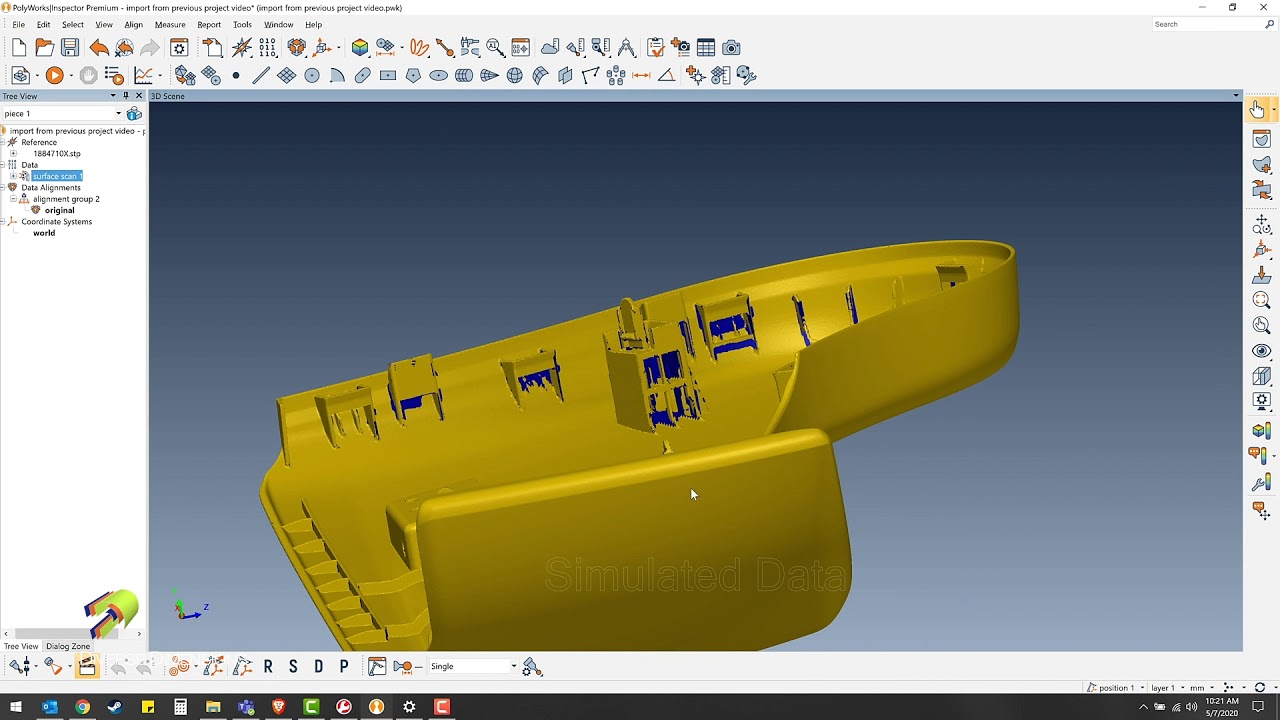Viewport: 1280px width, 720px height.
Task: Create a point feature via dot icon
Action: click(236, 75)
